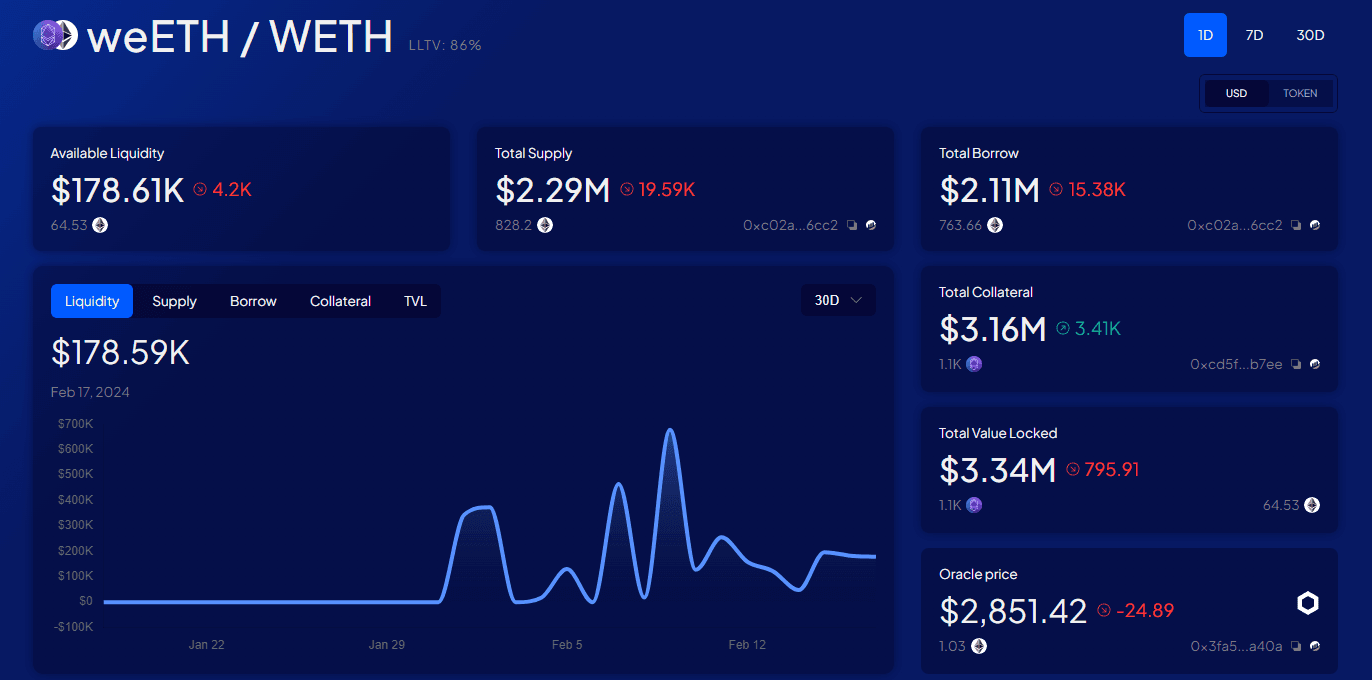The height and width of the screenshot is (680, 1372).
Task: View the Collateral chart tab
Action: pyautogui.click(x=340, y=301)
